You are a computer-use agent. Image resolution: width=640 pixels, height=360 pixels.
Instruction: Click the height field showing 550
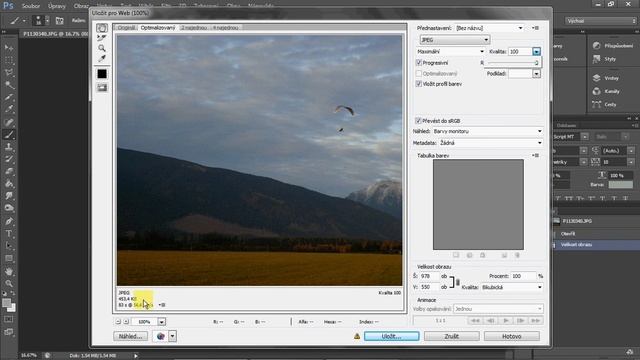tap(429, 287)
